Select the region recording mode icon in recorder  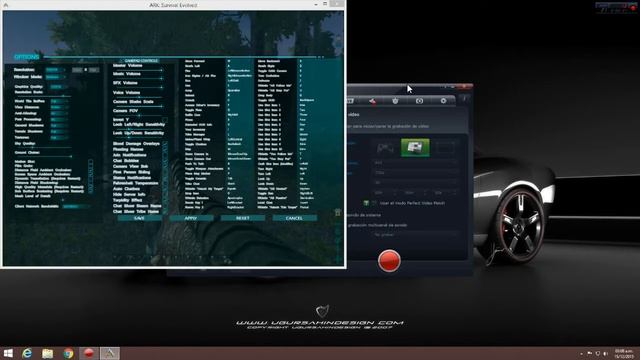pos(445,147)
